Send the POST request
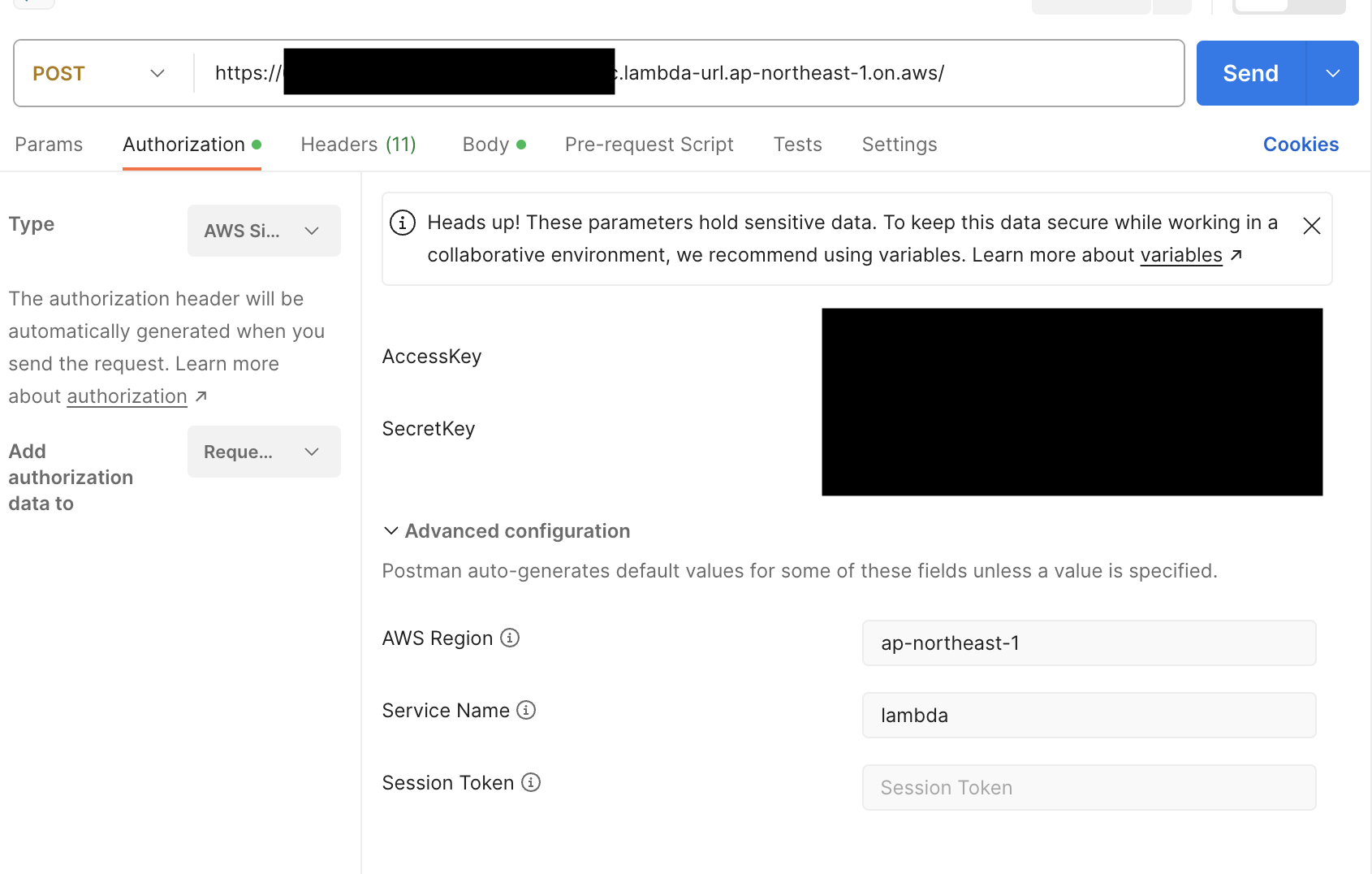This screenshot has height=874, width=1372. pyautogui.click(x=1250, y=73)
